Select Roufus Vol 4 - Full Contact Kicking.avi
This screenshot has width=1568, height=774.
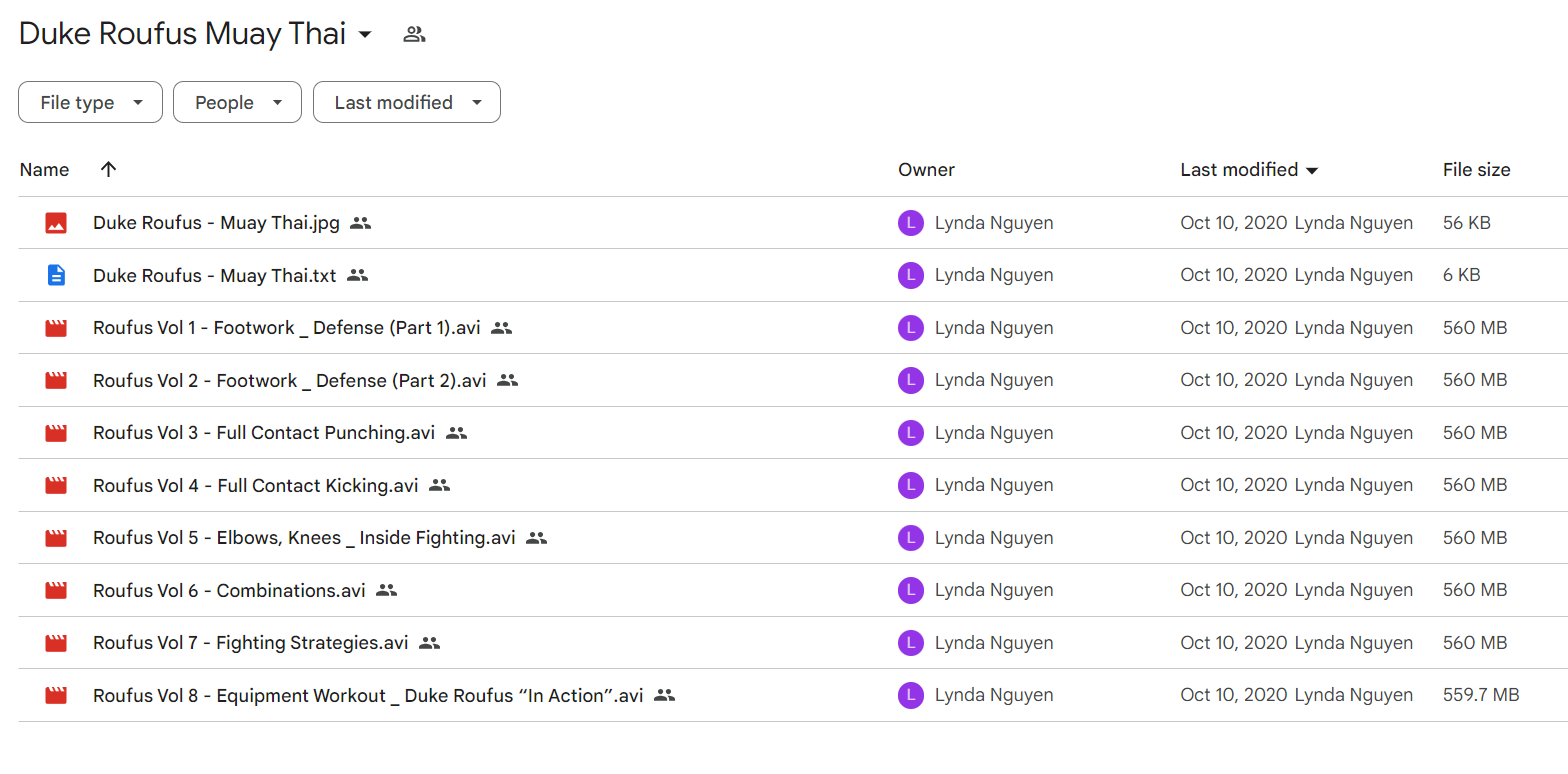point(256,485)
